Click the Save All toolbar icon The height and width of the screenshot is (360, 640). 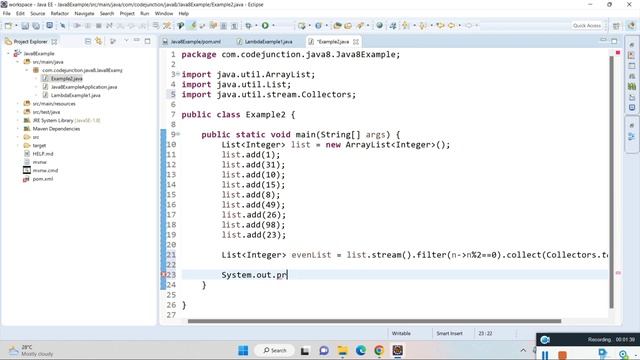(x=36, y=26)
